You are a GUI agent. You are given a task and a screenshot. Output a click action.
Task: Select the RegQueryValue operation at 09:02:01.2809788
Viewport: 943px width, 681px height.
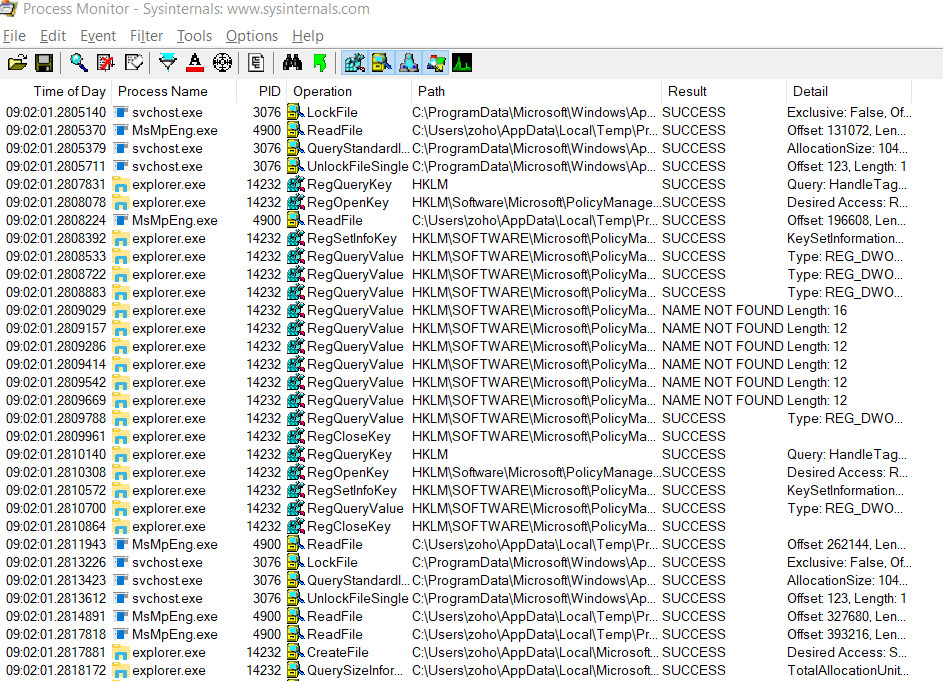pyautogui.click(x=355, y=418)
